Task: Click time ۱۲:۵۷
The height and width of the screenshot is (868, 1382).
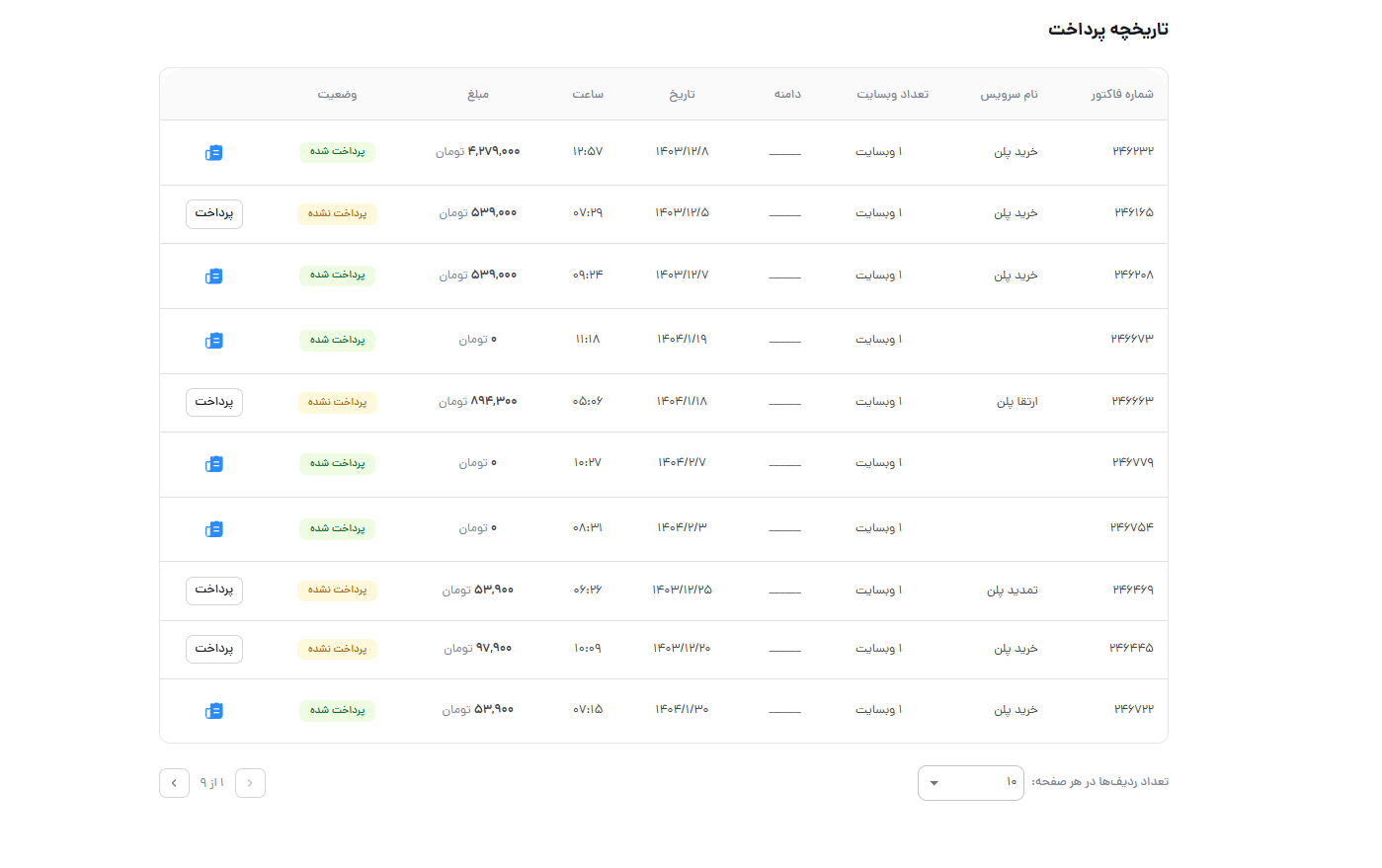Action: (588, 151)
